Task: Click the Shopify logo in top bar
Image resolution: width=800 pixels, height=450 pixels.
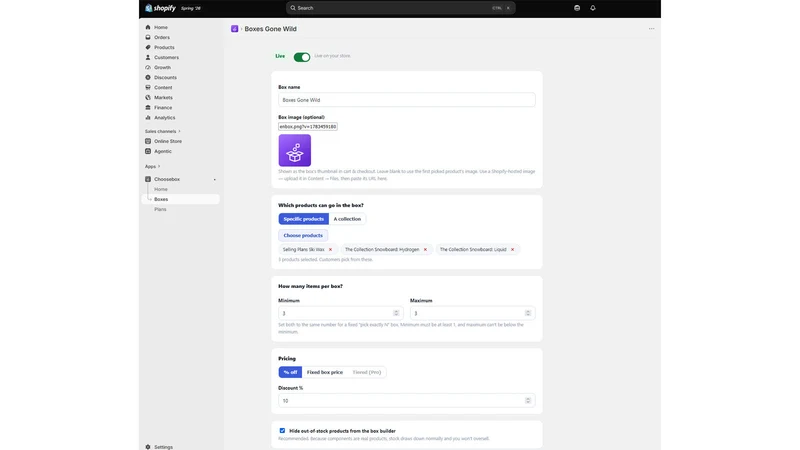Action: click(x=160, y=8)
